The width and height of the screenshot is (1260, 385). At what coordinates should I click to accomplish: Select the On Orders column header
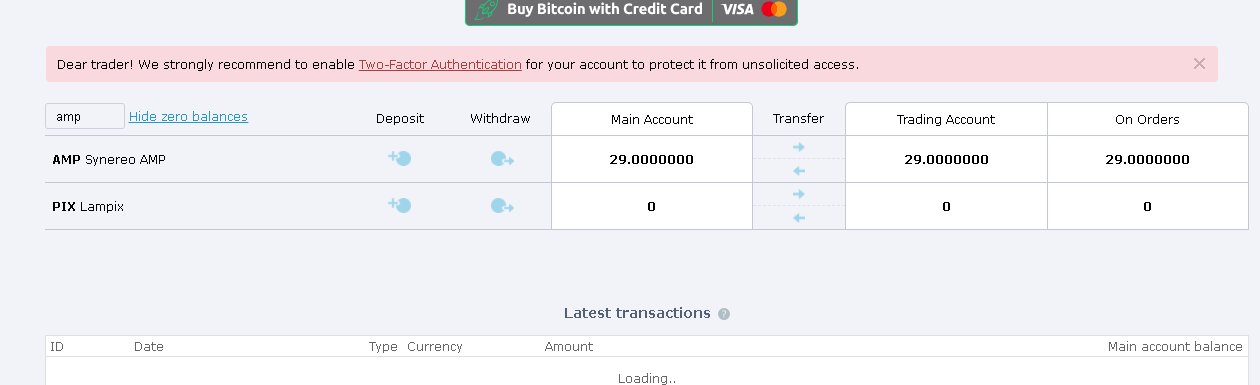(1147, 119)
